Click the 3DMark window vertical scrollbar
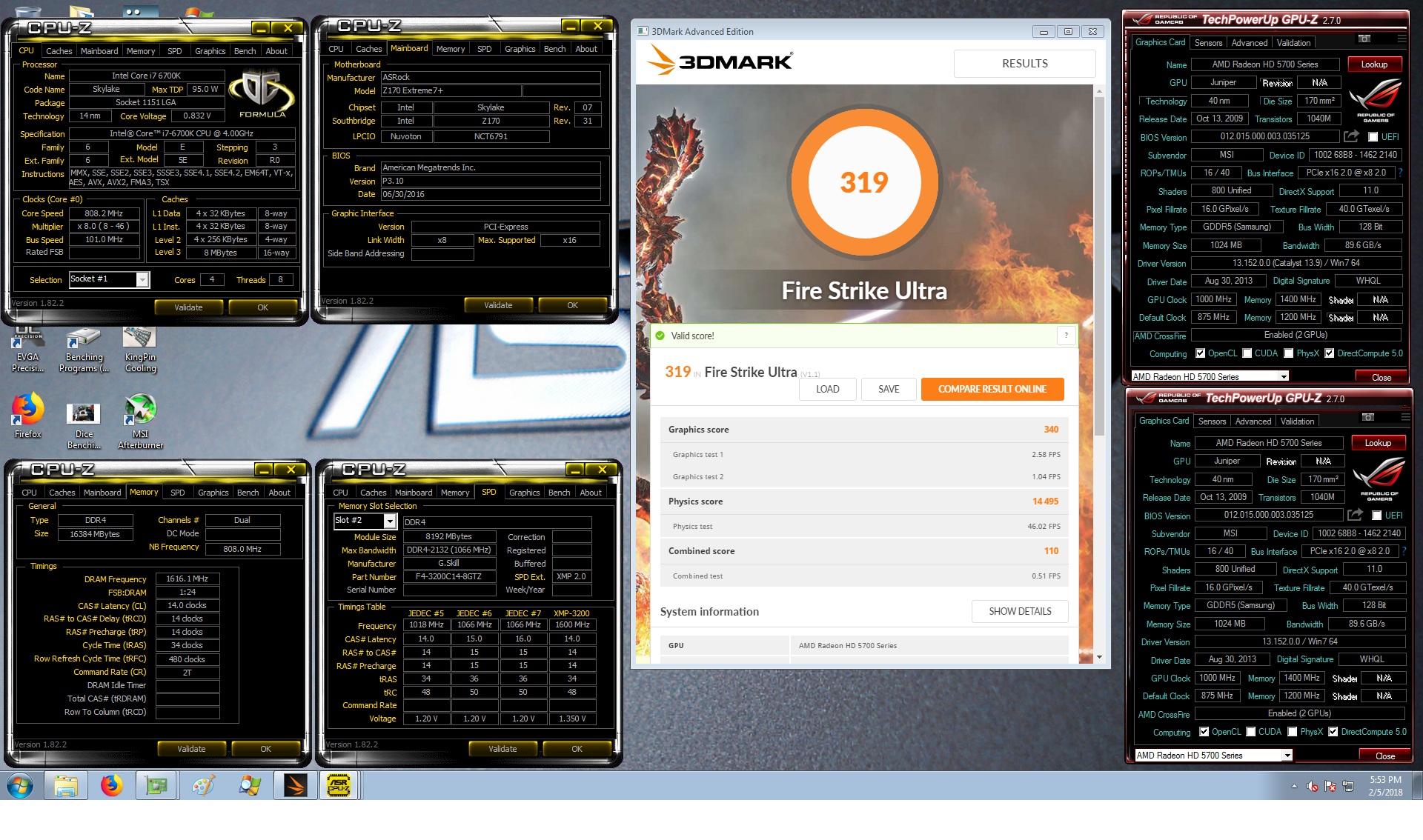 [x=1099, y=267]
